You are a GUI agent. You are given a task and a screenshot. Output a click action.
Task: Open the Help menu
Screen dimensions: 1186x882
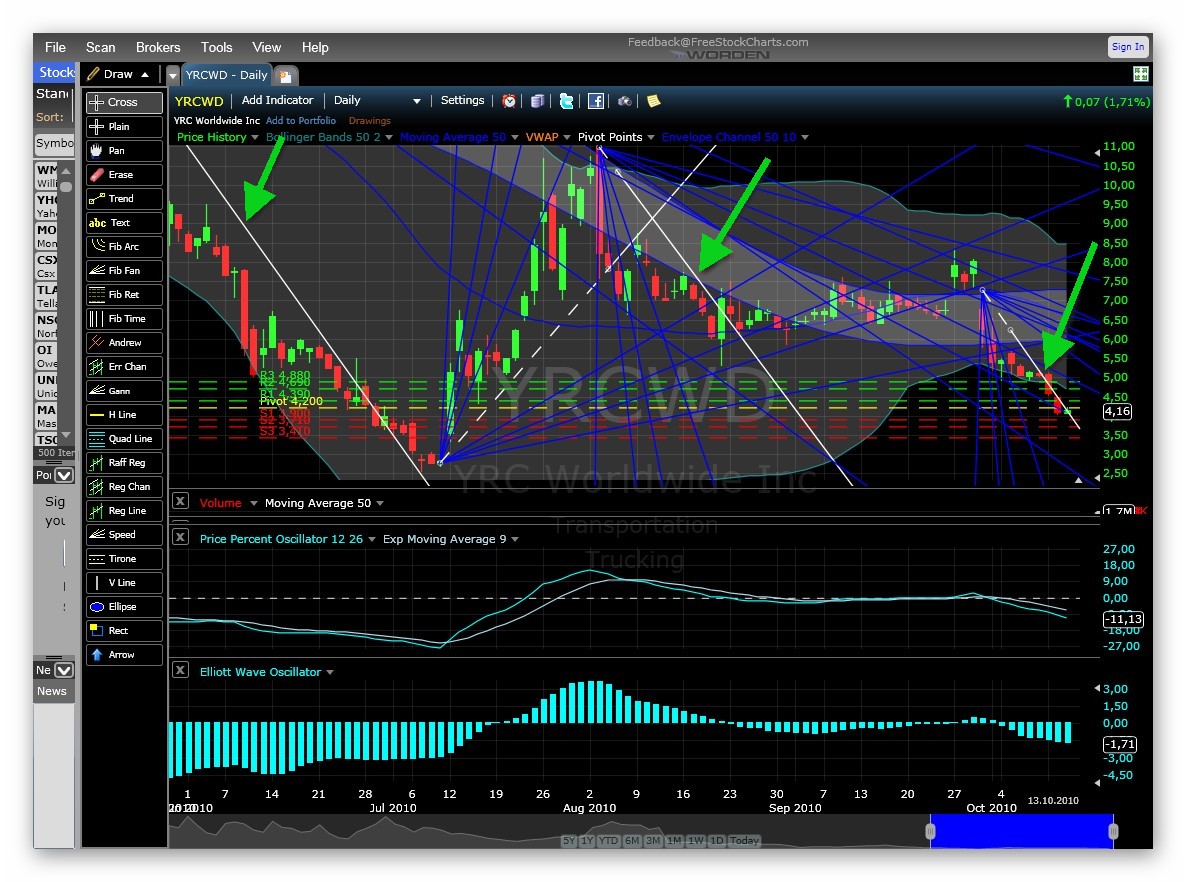pyautogui.click(x=315, y=47)
